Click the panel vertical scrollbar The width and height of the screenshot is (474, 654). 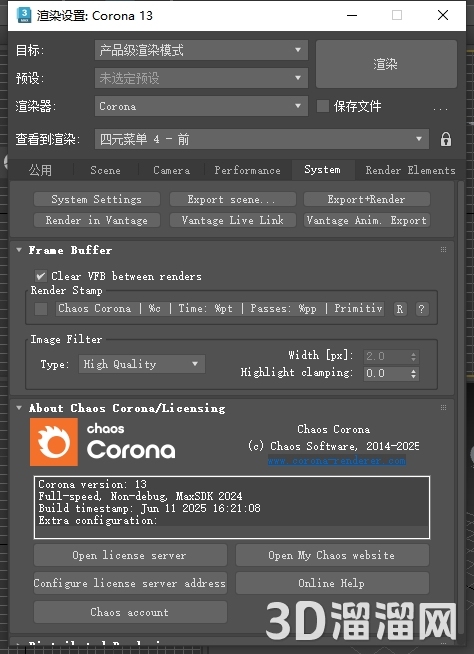click(x=461, y=409)
